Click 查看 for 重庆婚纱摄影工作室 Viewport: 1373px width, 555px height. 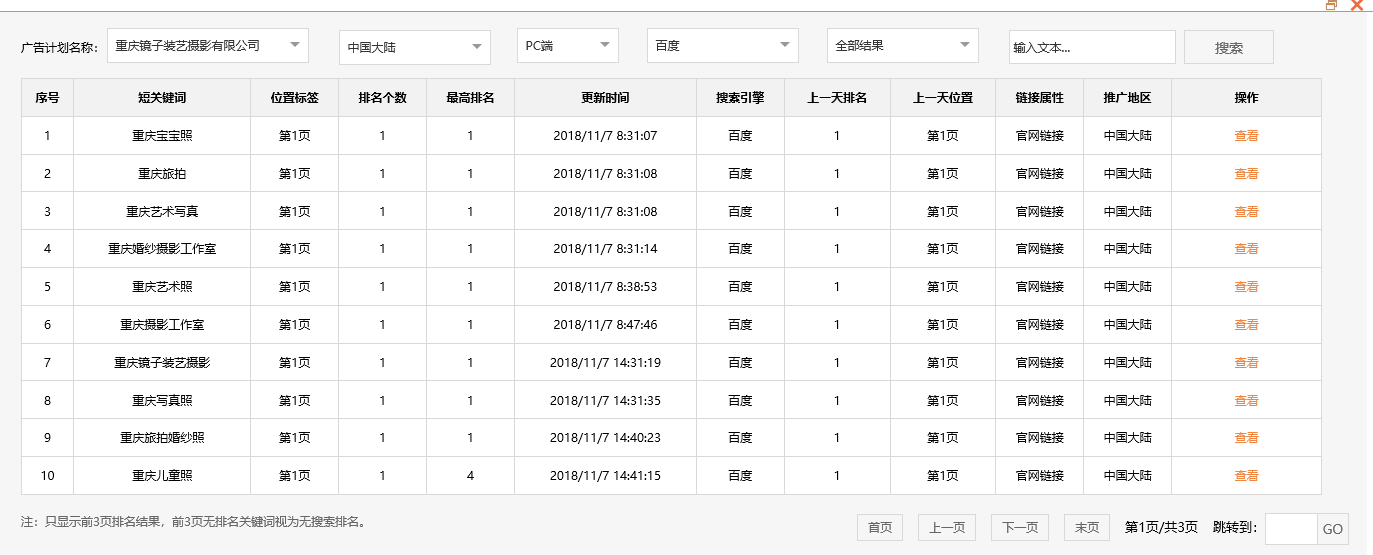(1246, 249)
